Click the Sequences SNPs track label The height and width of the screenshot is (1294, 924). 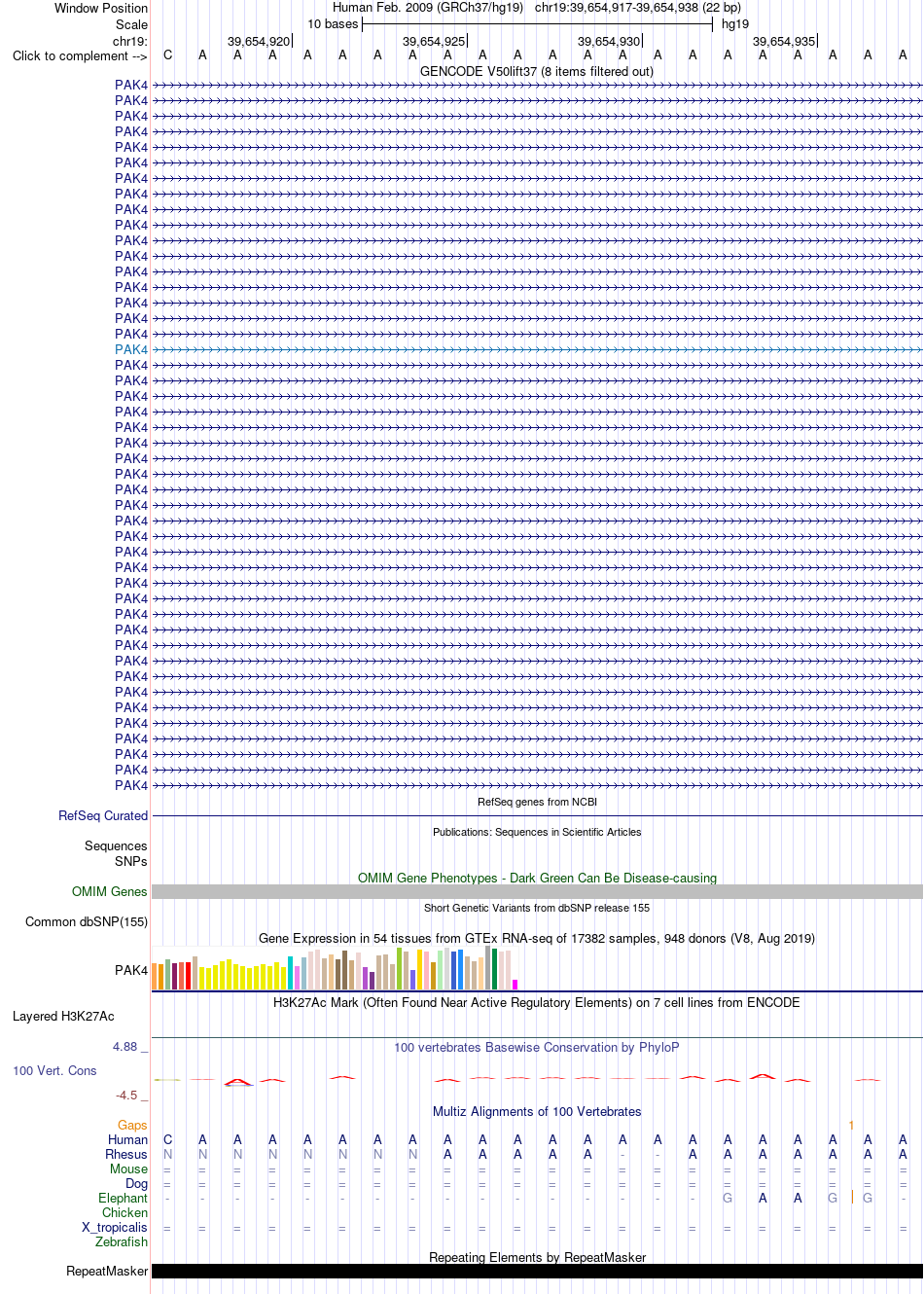pos(116,853)
